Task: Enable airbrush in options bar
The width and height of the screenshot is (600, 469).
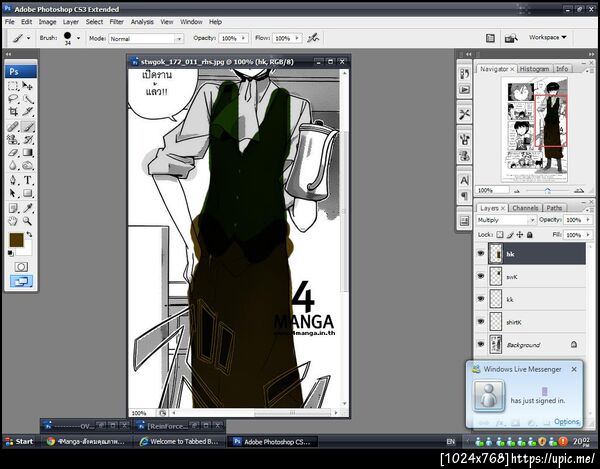Action: (x=313, y=37)
